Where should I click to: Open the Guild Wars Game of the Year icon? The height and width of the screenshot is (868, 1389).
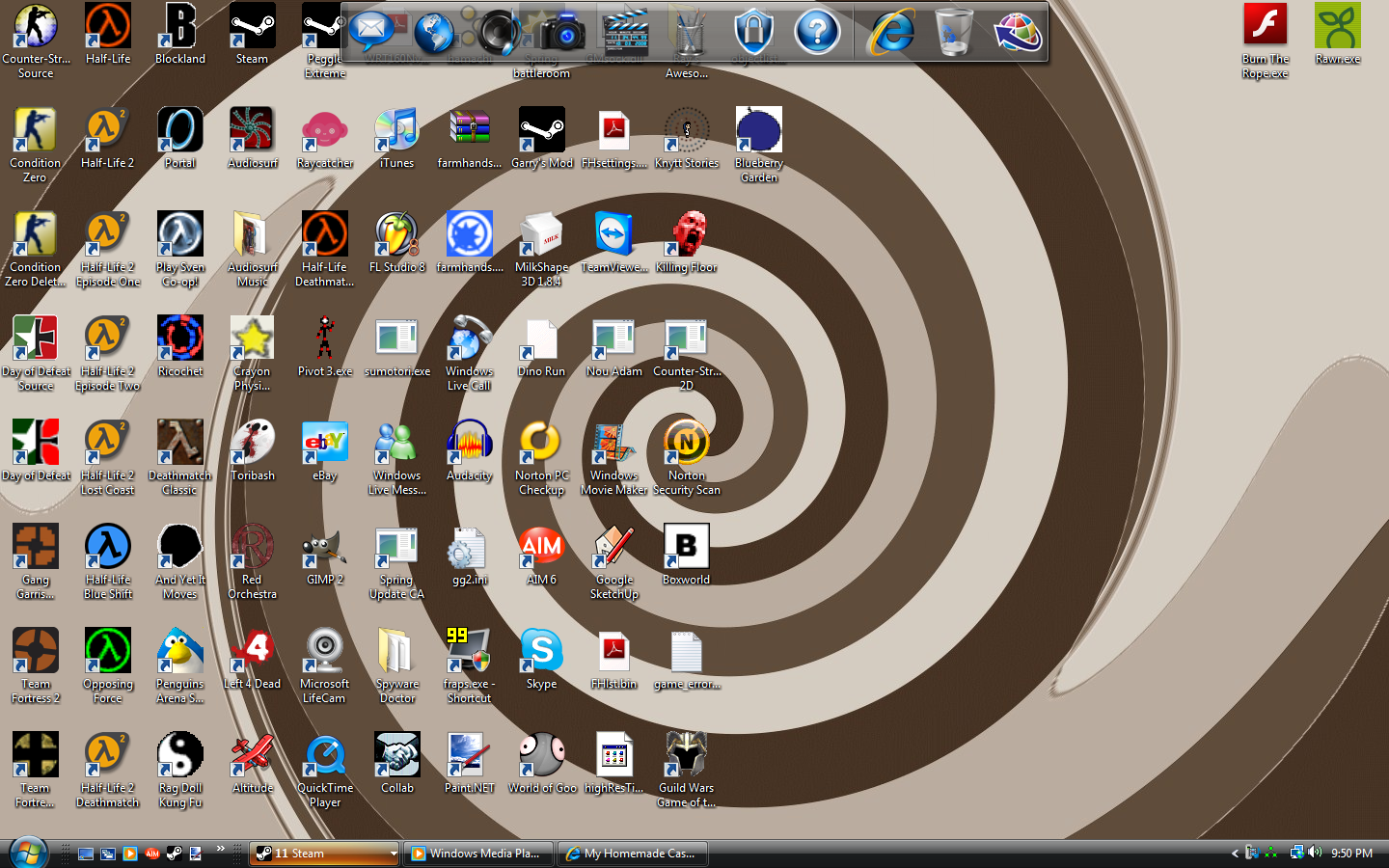687,770
